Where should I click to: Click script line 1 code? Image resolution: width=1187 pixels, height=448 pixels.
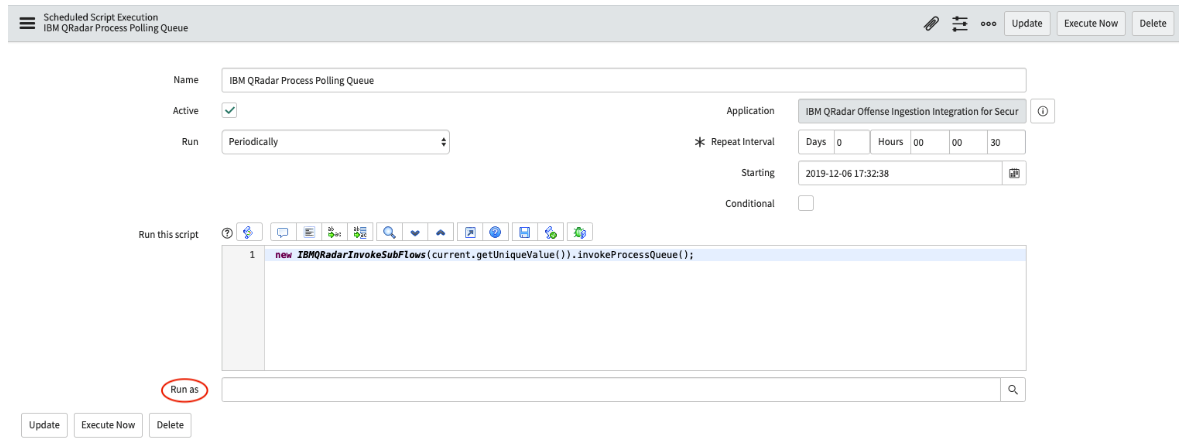coord(484,254)
